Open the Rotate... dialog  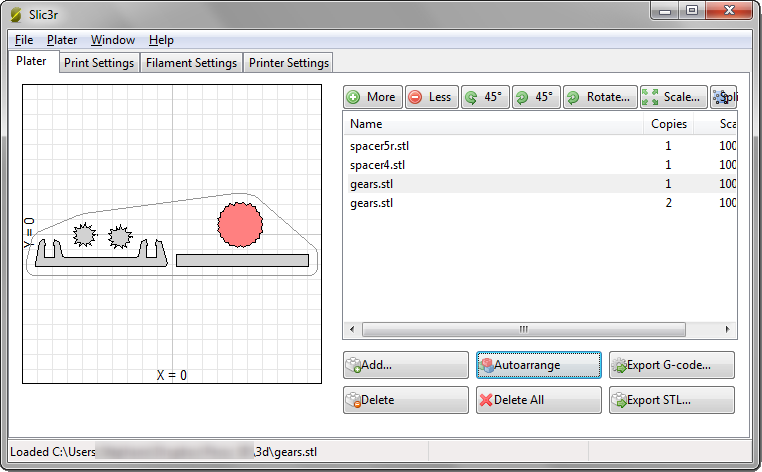(600, 97)
